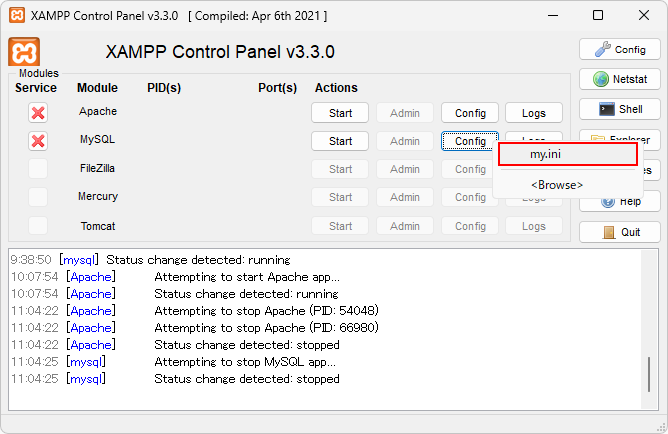
Task: Launch the Shell console
Action: point(620,109)
